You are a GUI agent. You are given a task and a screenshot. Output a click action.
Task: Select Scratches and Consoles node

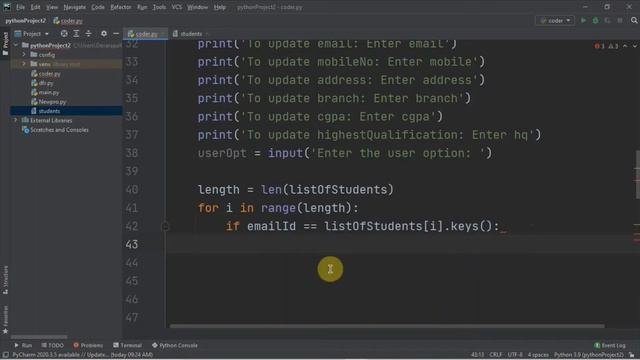tap(59, 130)
